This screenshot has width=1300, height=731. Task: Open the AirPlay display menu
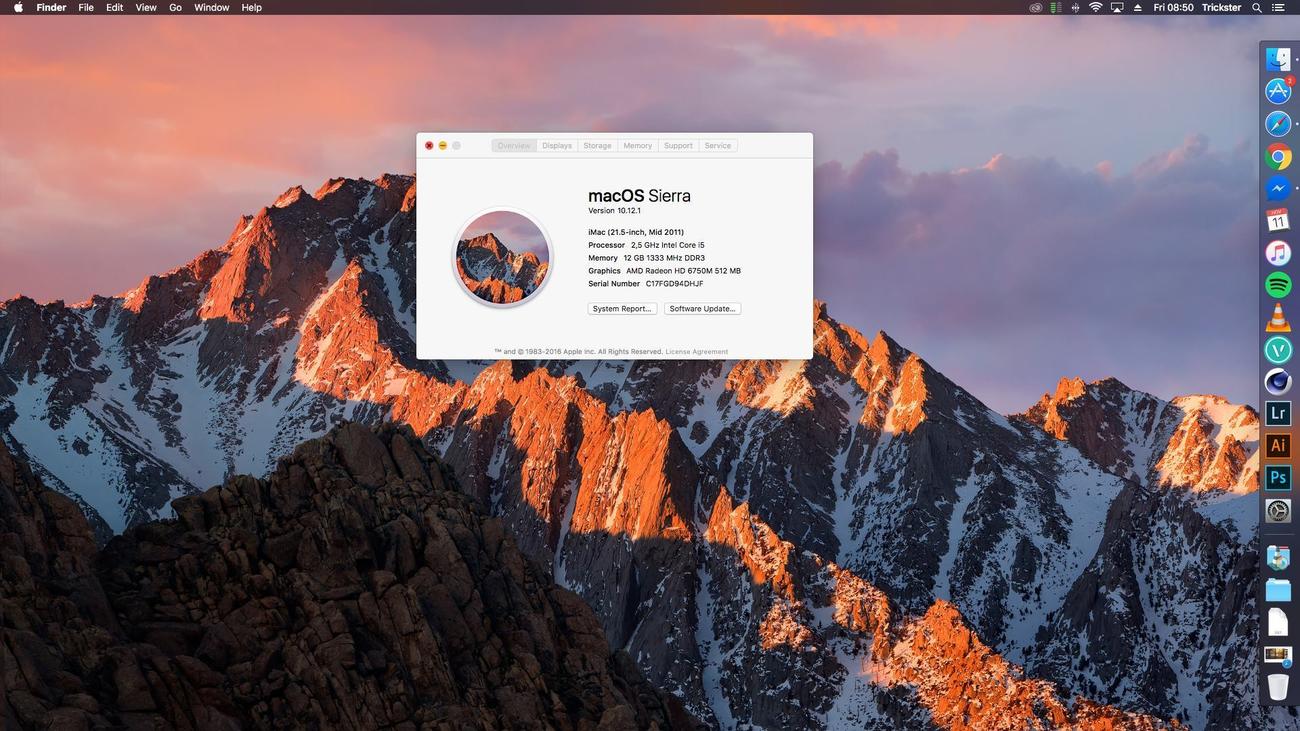pyautogui.click(x=1117, y=7)
